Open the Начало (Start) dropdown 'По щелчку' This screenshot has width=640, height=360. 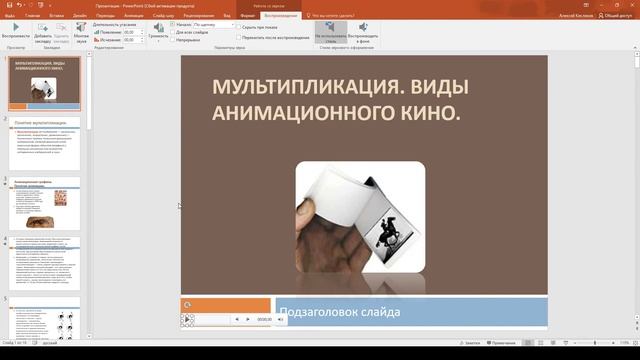[214, 25]
